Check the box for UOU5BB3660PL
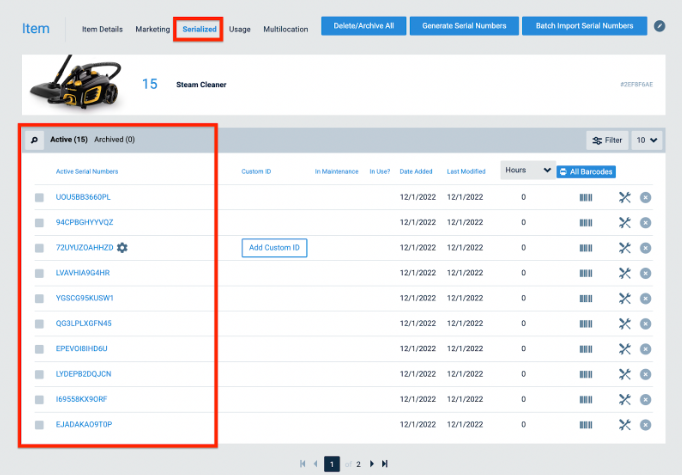The width and height of the screenshot is (682, 475). coord(39,197)
